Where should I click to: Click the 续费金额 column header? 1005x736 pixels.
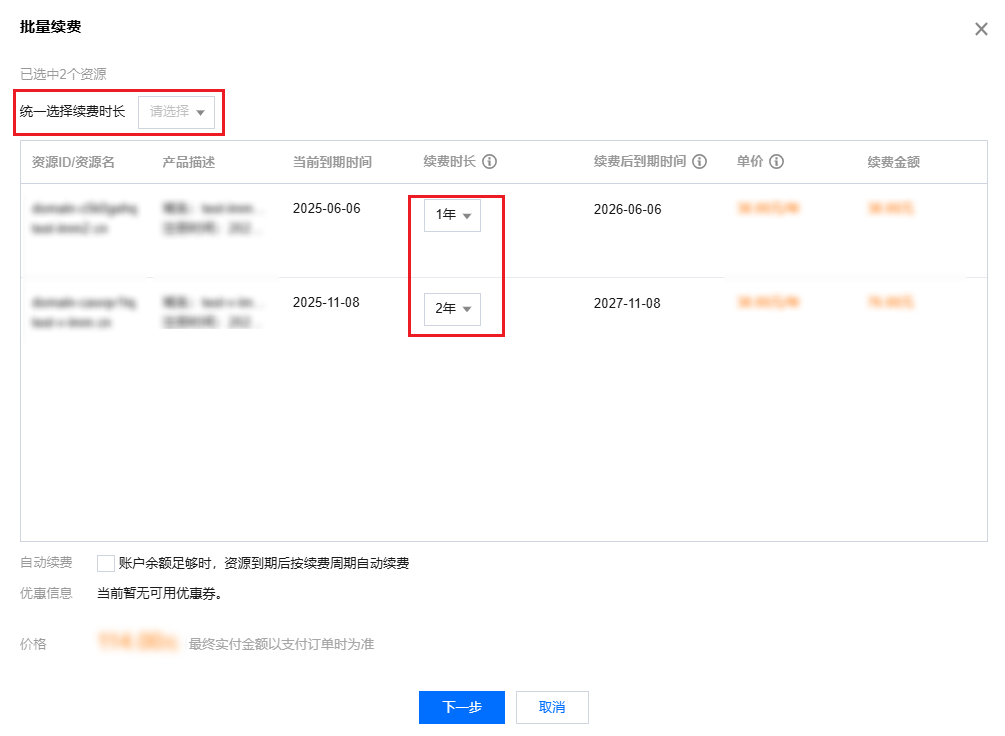point(893,162)
